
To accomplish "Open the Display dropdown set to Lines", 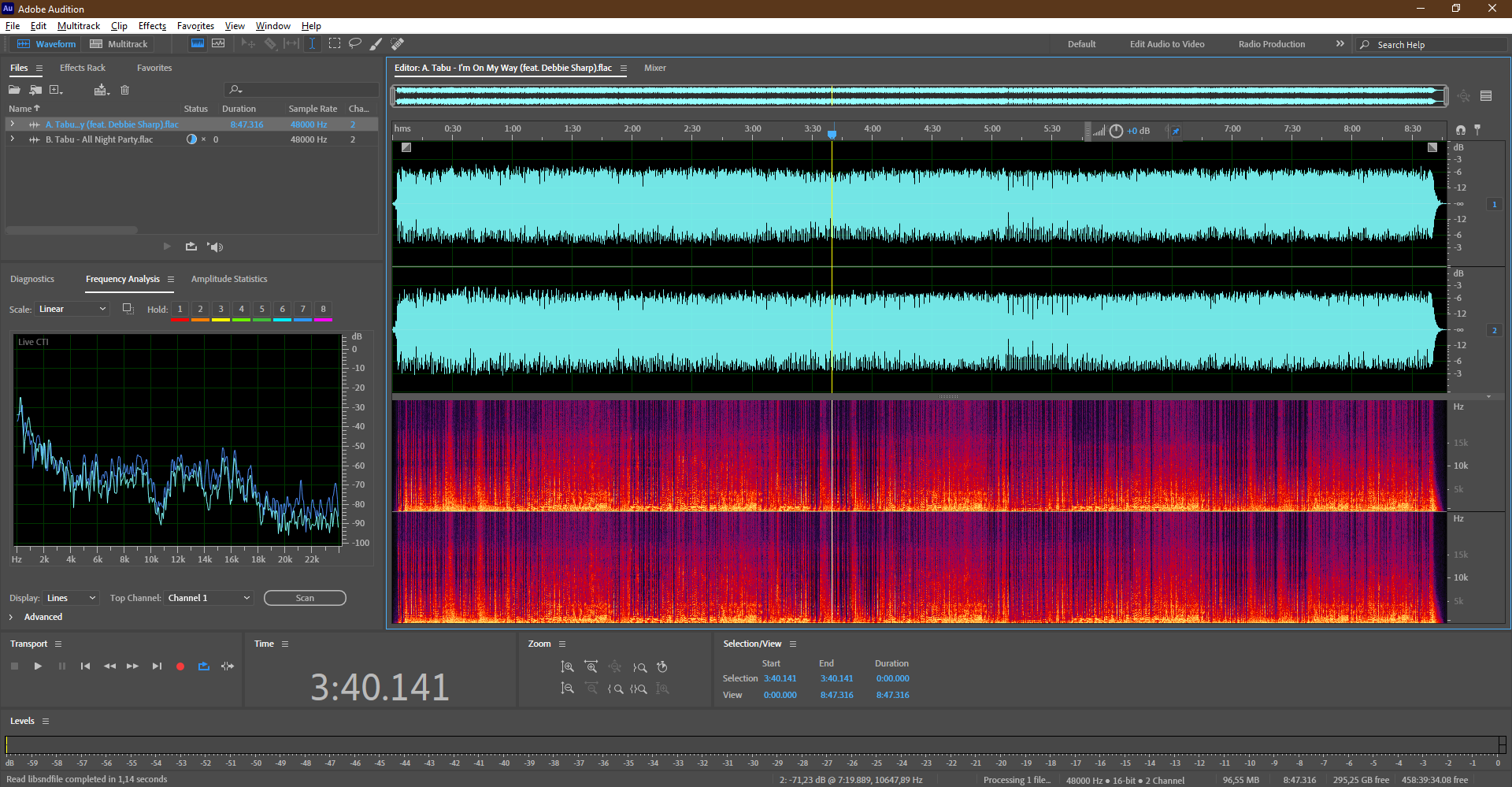I will (71, 598).
